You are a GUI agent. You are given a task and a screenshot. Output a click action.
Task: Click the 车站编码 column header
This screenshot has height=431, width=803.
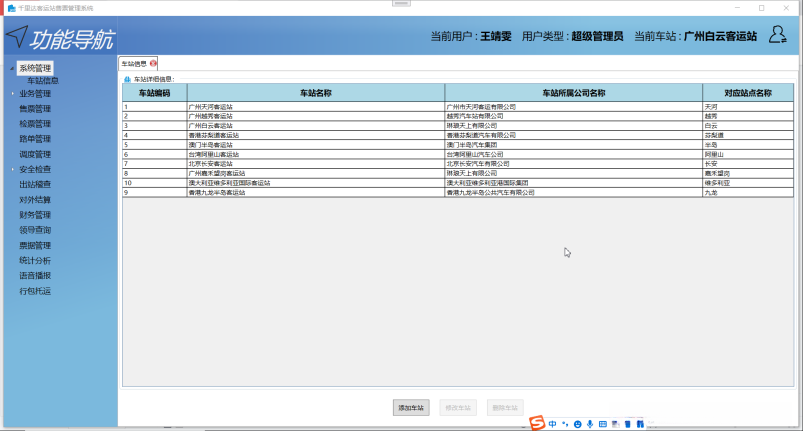pyautogui.click(x=155, y=93)
